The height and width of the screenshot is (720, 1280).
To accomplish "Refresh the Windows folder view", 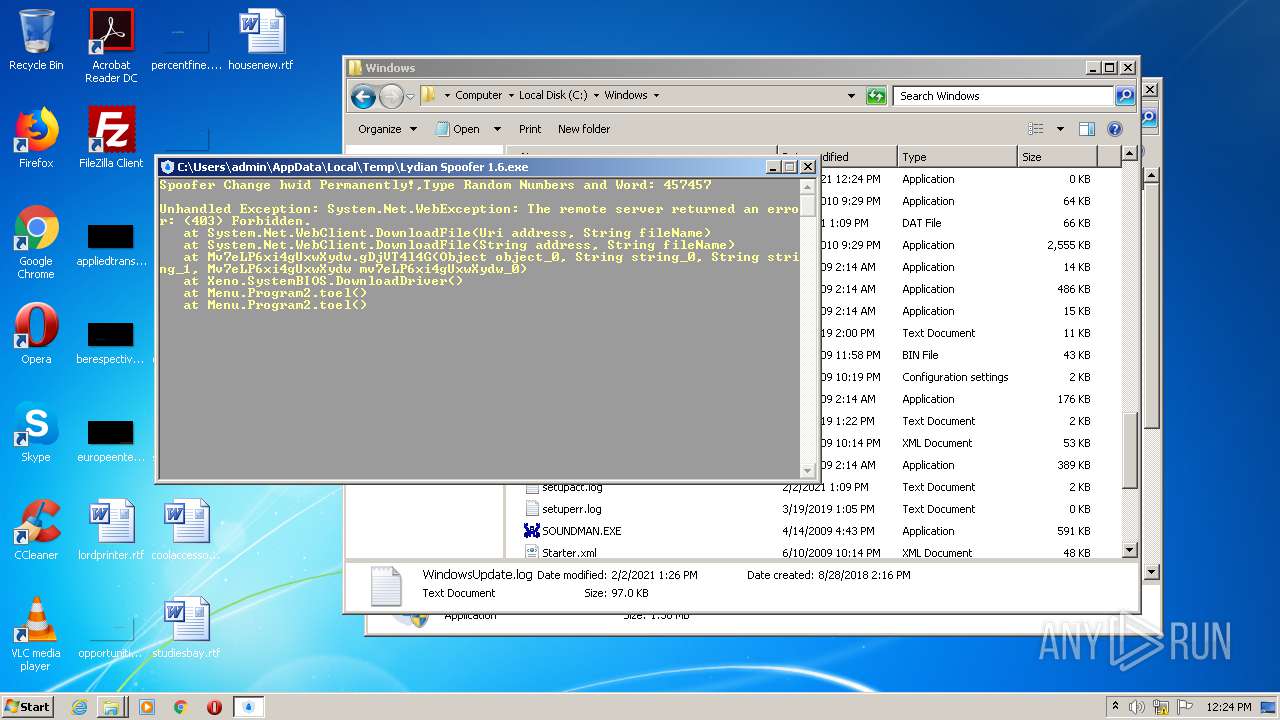I will click(876, 96).
